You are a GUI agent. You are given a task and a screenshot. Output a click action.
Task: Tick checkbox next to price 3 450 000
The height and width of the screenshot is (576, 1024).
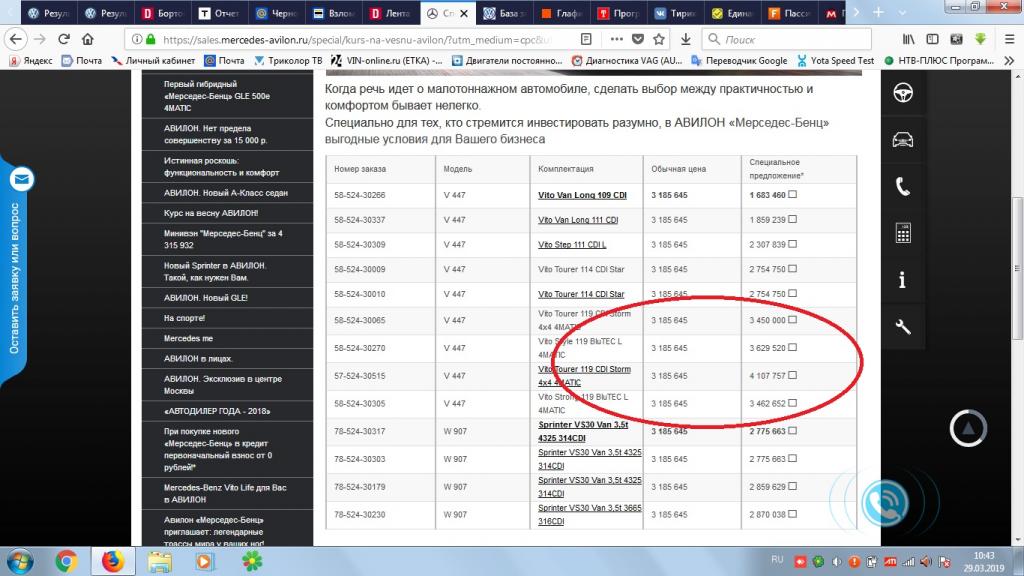(792, 319)
